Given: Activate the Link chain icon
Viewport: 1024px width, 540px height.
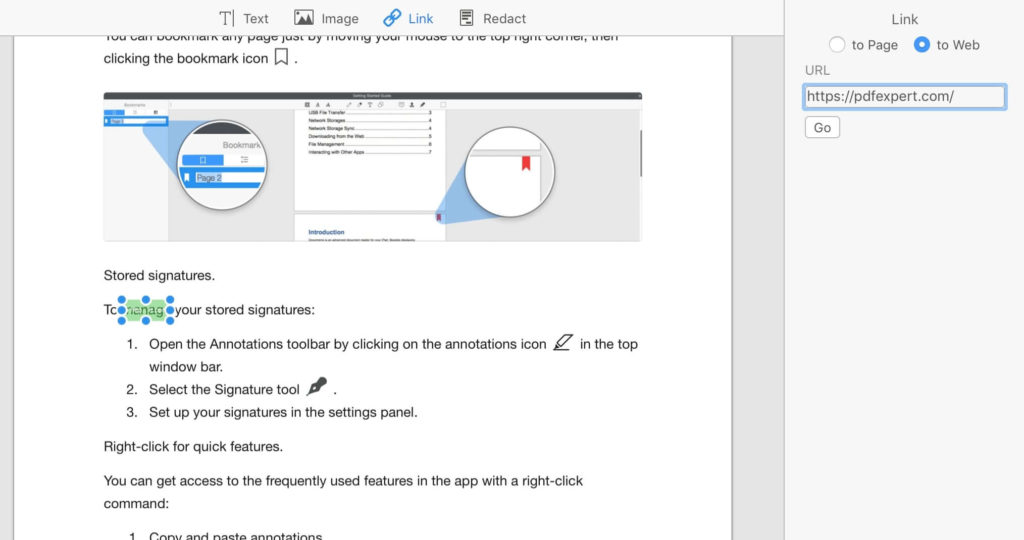Looking at the screenshot, I should tap(393, 18).
